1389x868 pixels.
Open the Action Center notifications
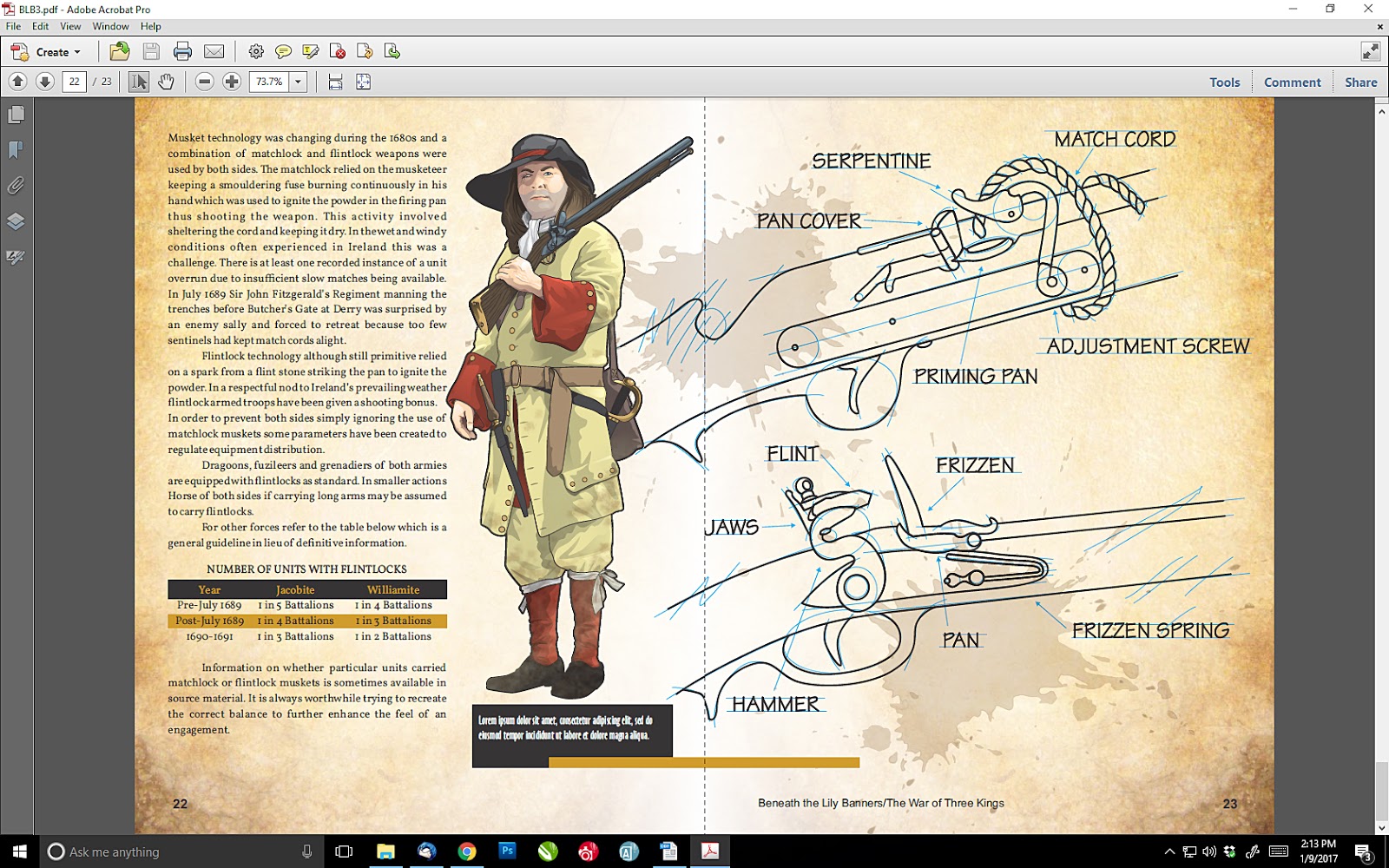(x=1363, y=852)
